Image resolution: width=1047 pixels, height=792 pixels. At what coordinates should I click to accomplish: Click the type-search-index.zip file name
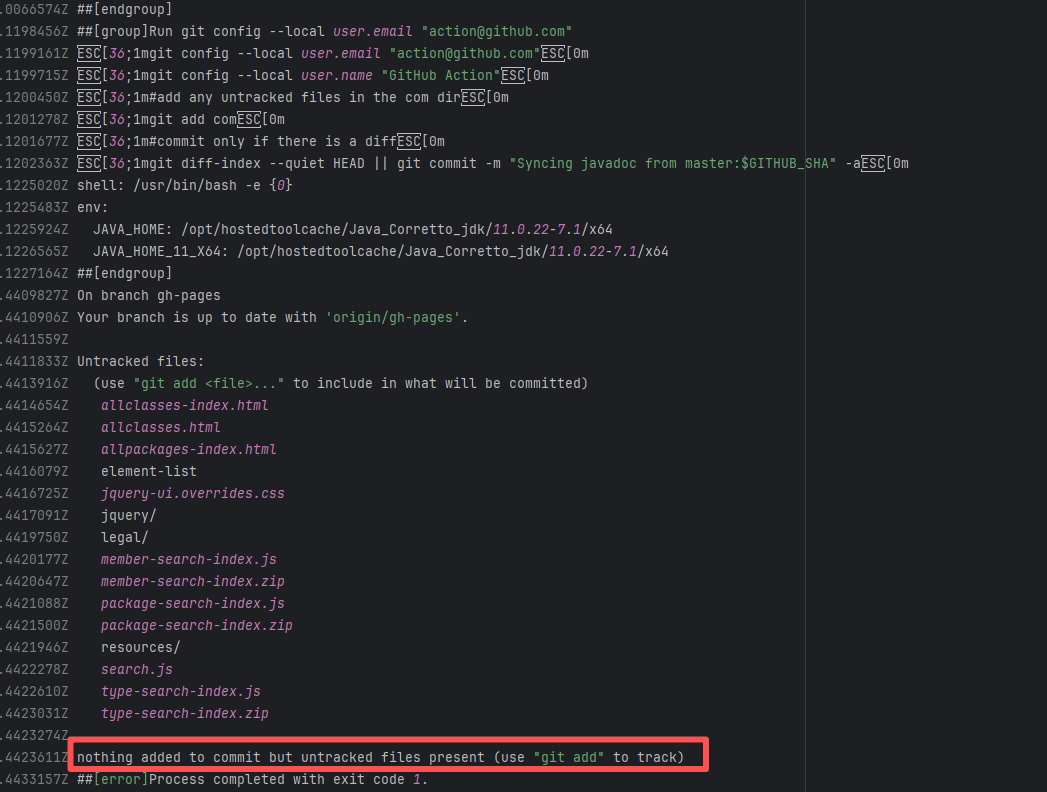[x=184, y=714]
